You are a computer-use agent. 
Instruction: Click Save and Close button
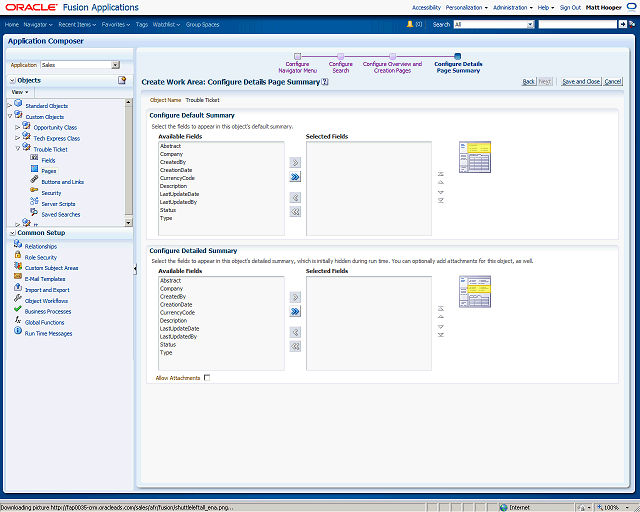pos(581,82)
